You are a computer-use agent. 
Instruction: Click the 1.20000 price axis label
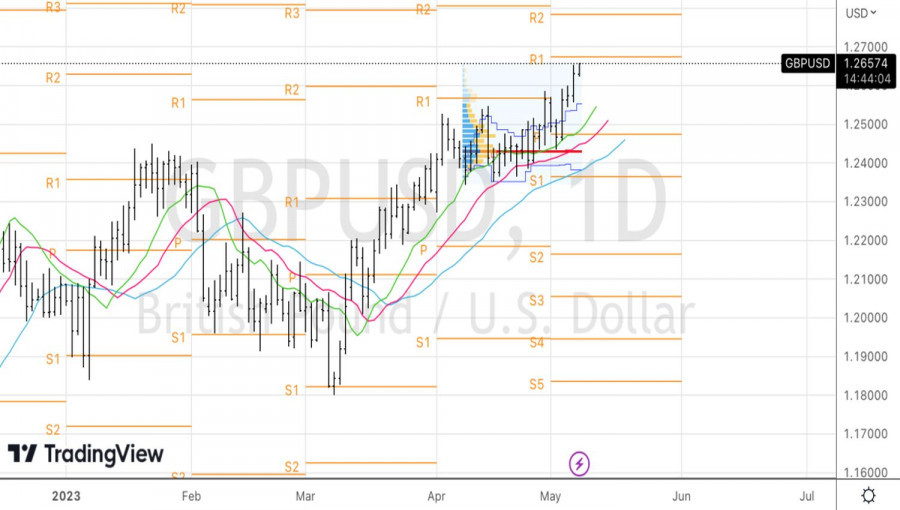pyautogui.click(x=866, y=318)
